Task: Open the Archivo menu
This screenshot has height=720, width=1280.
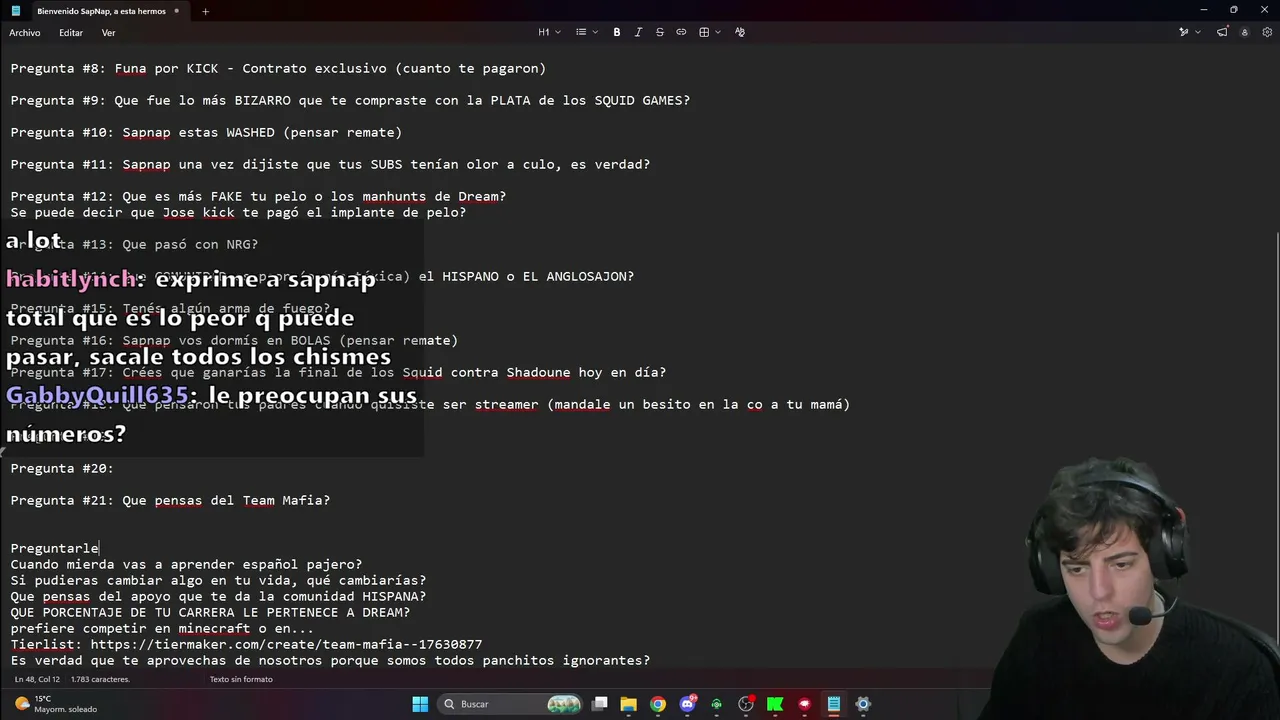Action: pos(25,33)
